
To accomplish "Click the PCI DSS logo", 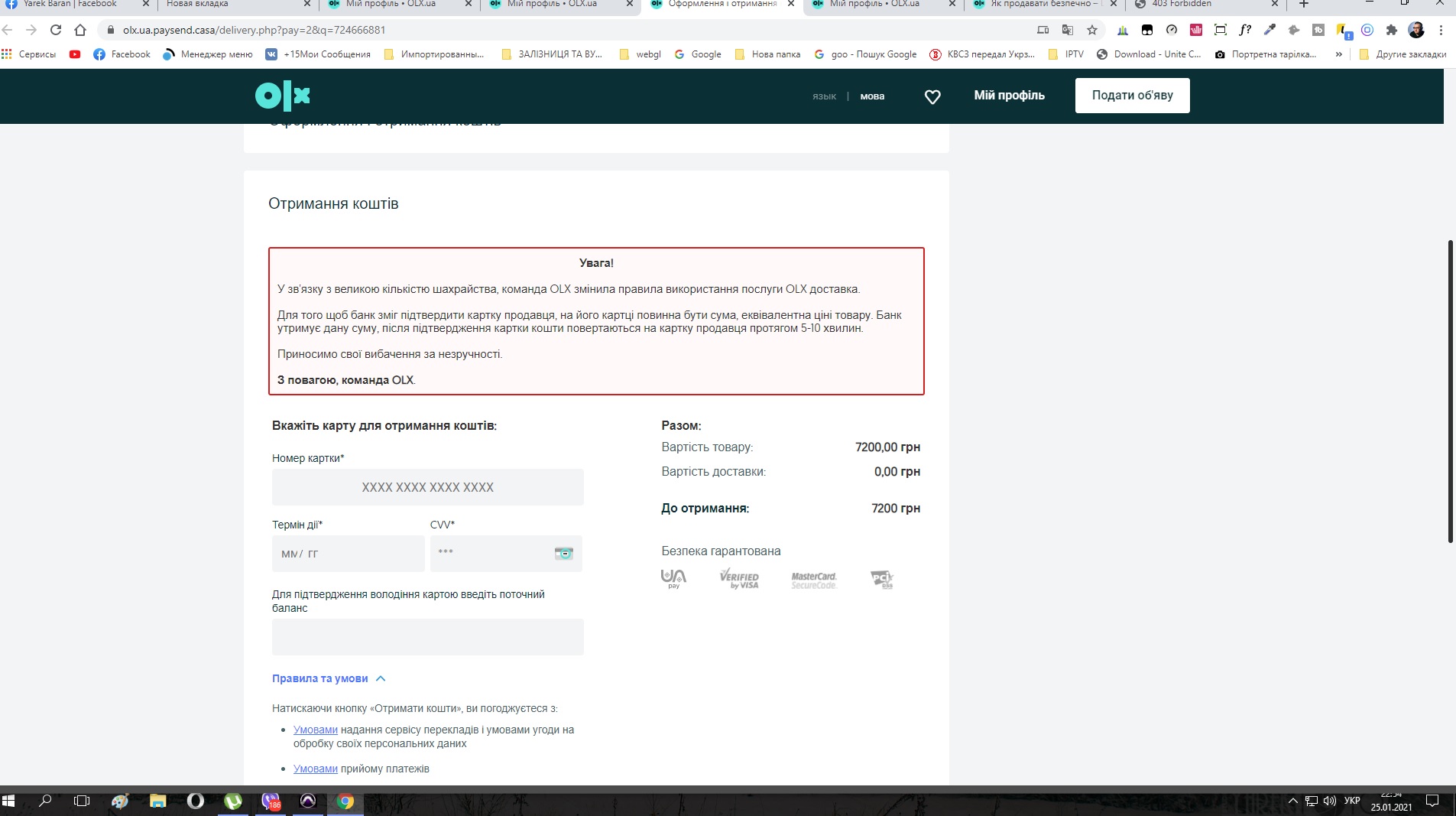I will (x=882, y=579).
